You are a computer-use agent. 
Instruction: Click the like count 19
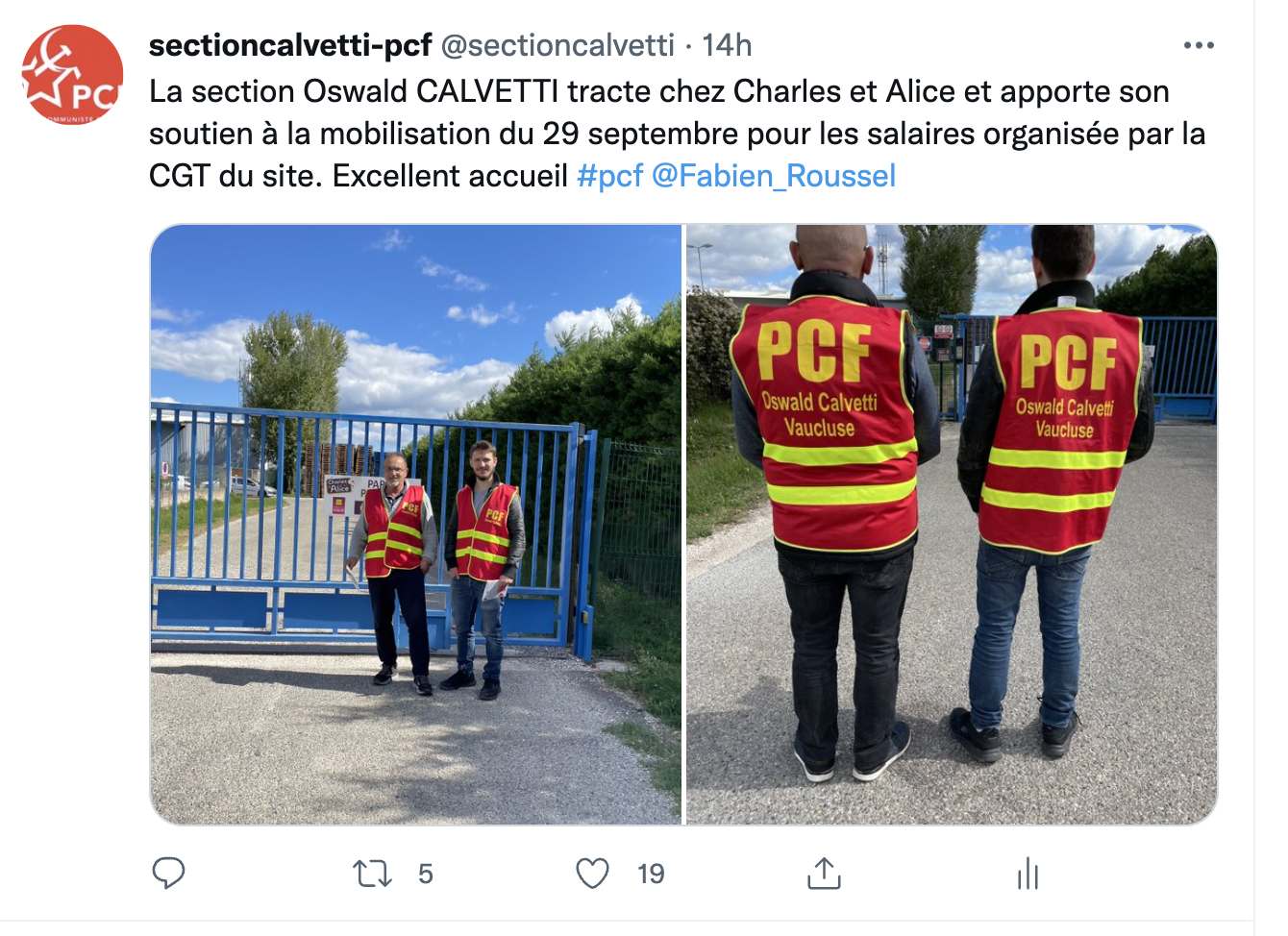[x=651, y=874]
